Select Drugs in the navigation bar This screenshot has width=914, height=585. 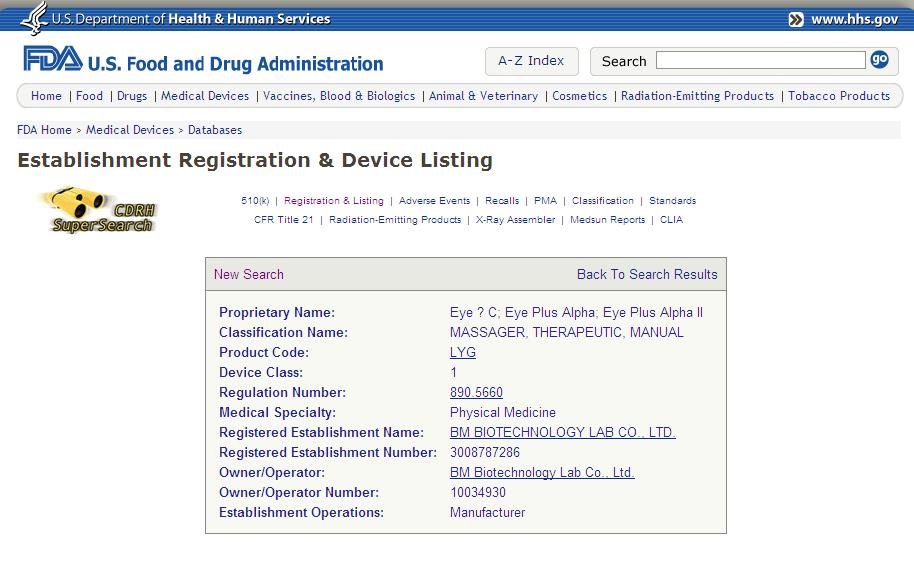[132, 96]
